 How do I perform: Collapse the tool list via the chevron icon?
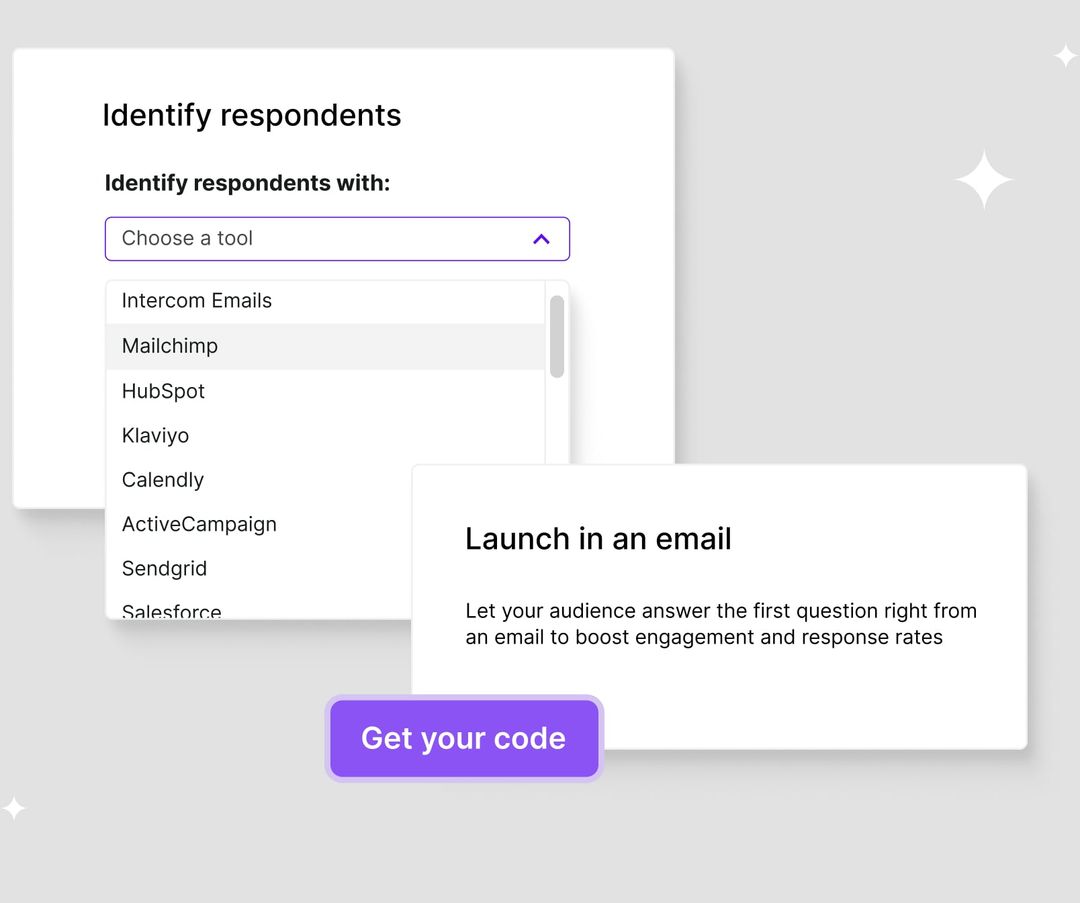541,239
